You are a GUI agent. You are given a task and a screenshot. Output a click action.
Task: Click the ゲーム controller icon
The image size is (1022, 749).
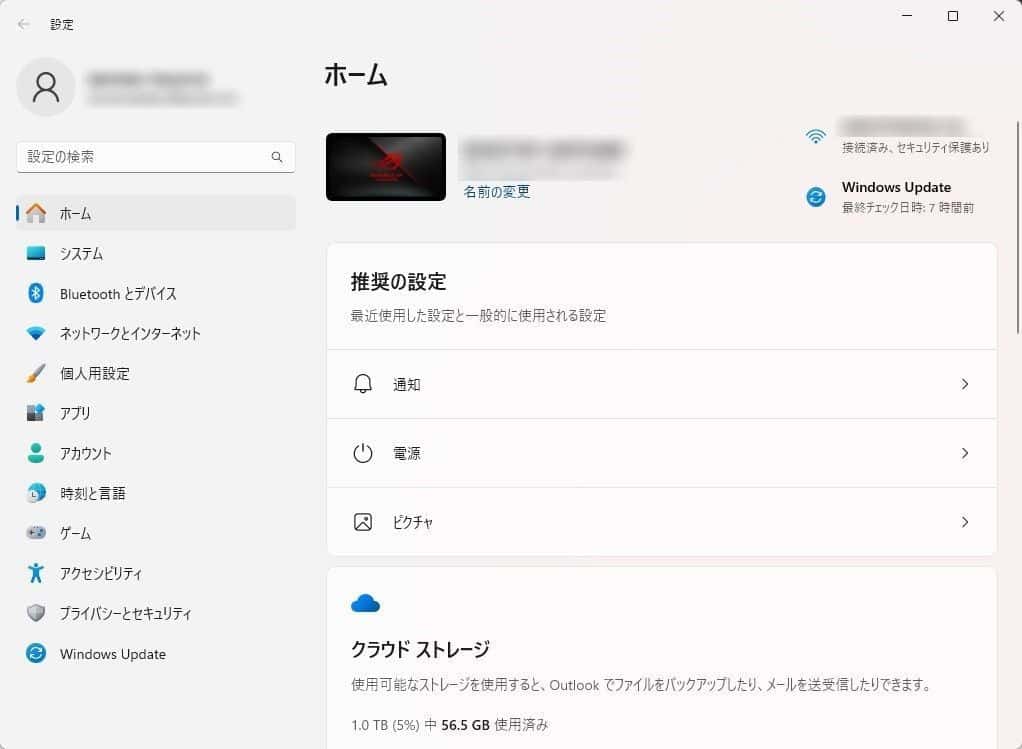point(36,533)
